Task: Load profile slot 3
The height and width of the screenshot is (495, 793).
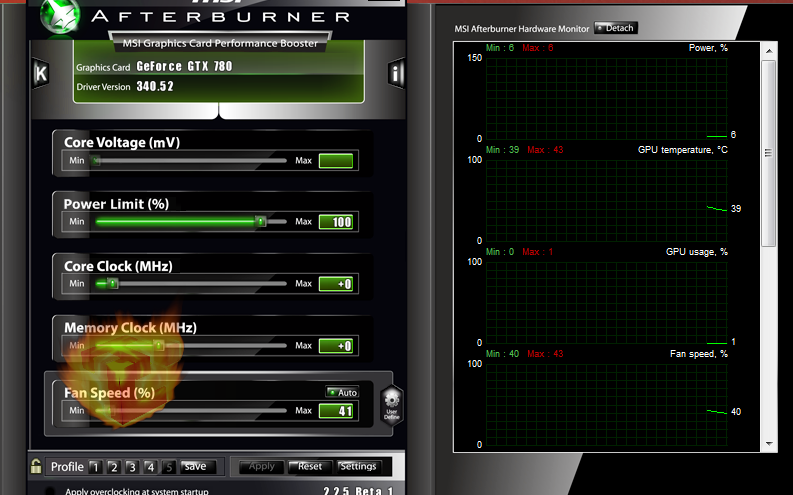Action: tap(132, 467)
